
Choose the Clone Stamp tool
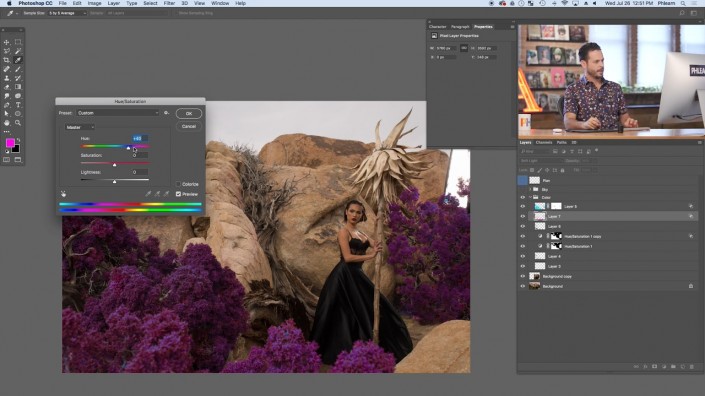[6, 78]
